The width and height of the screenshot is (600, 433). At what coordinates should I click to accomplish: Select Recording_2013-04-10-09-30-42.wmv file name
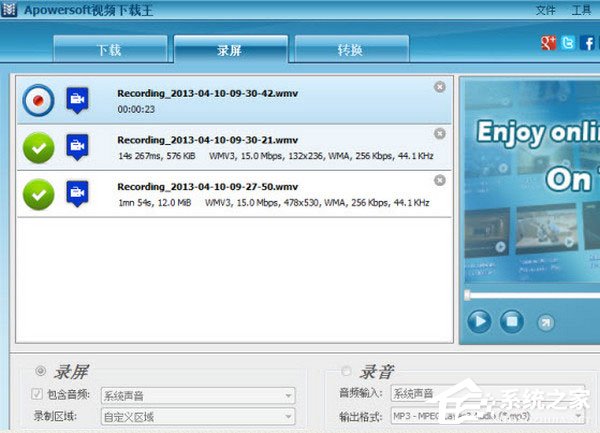tap(207, 93)
